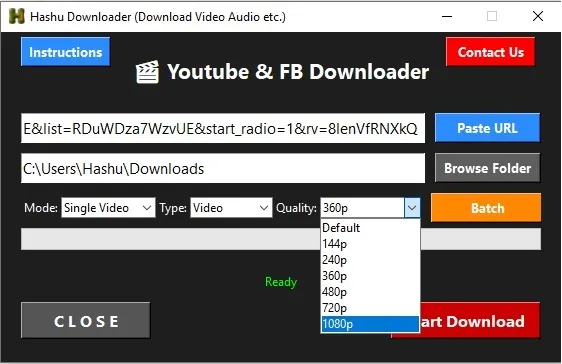Click Browse Folder button

pyautogui.click(x=487, y=168)
